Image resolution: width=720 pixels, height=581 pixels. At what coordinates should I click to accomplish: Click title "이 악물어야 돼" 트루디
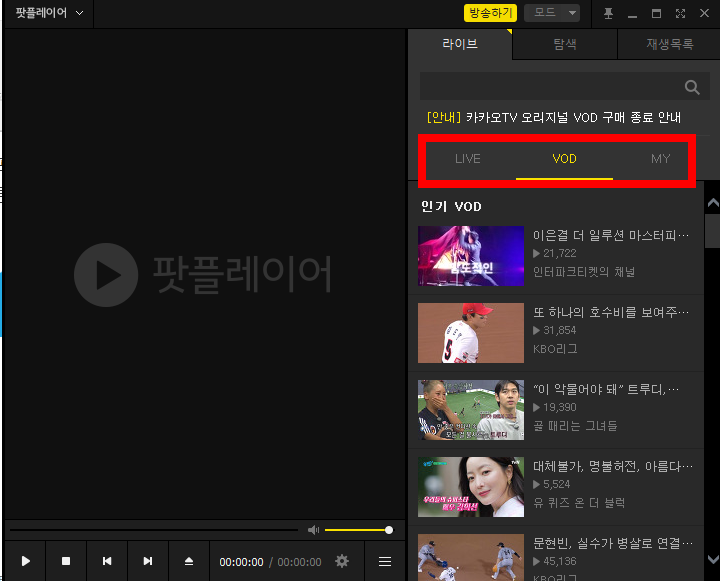[x=605, y=389]
